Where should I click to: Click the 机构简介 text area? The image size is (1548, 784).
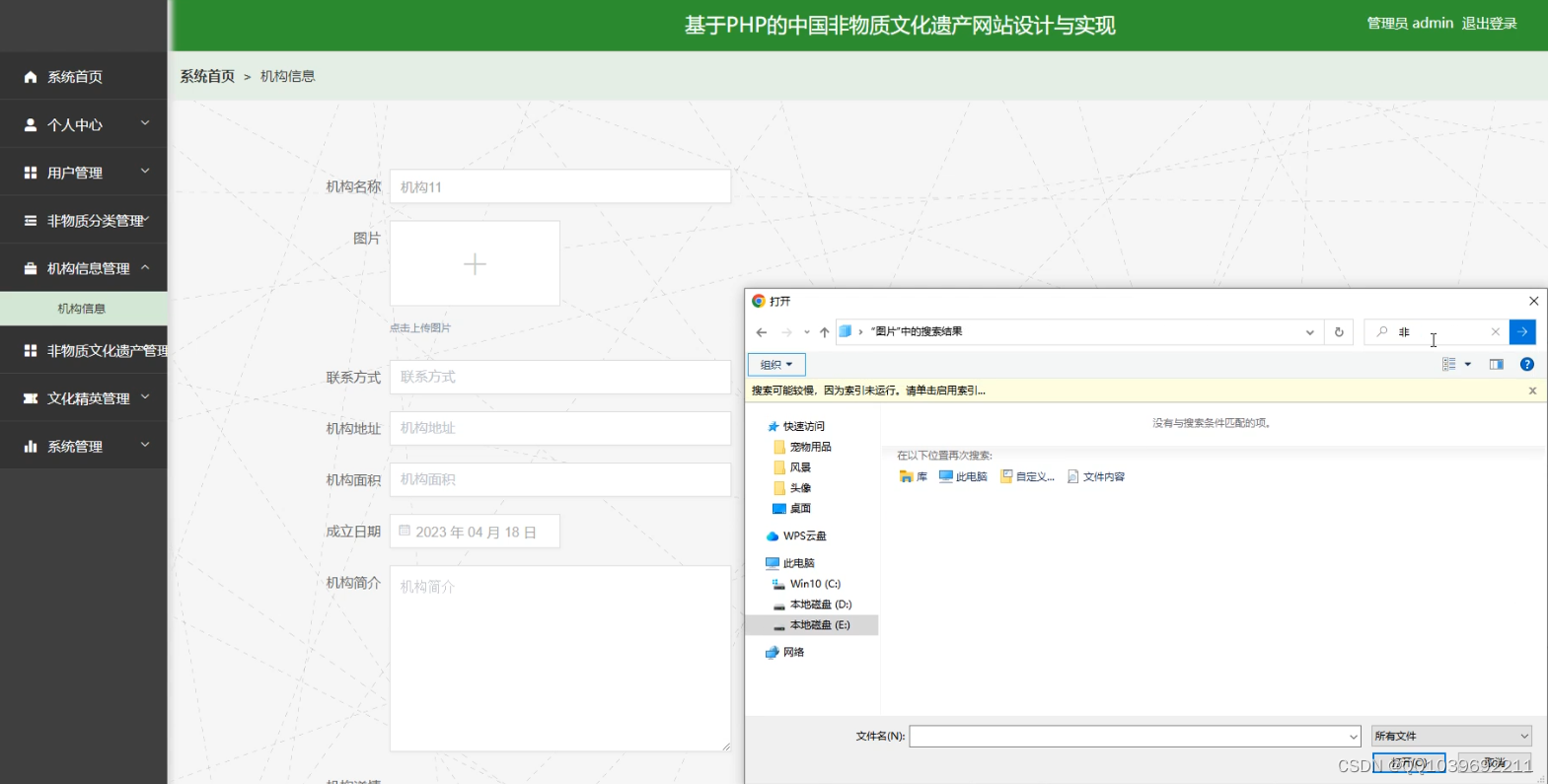(x=560, y=658)
